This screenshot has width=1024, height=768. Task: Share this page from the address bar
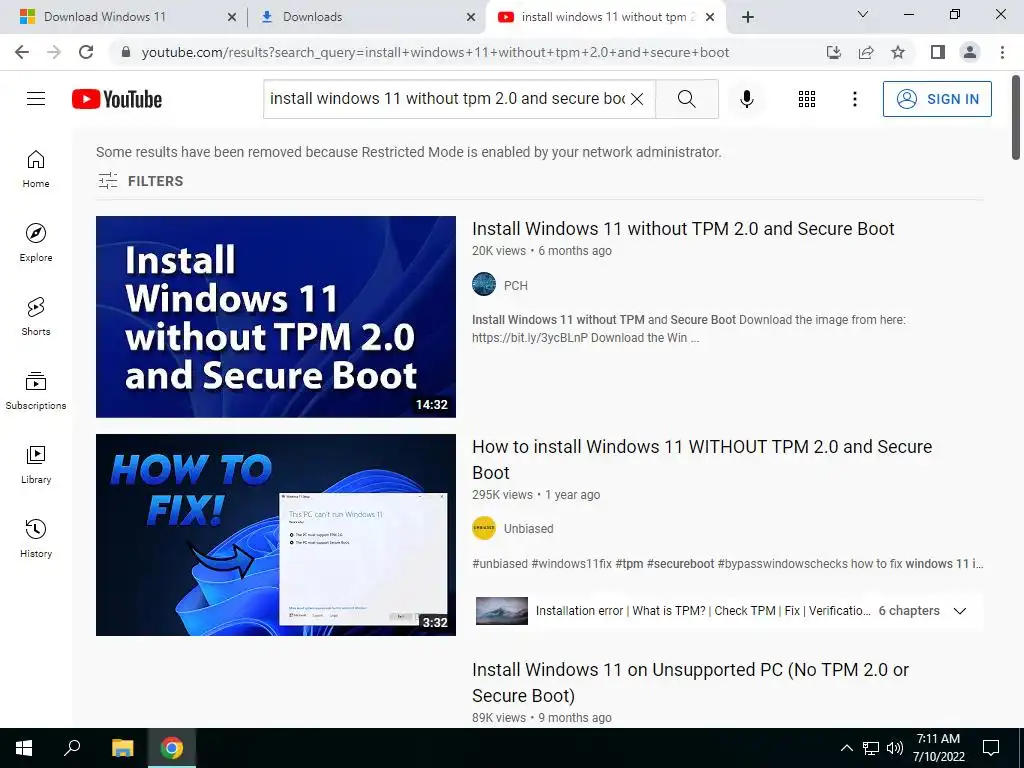click(866, 52)
